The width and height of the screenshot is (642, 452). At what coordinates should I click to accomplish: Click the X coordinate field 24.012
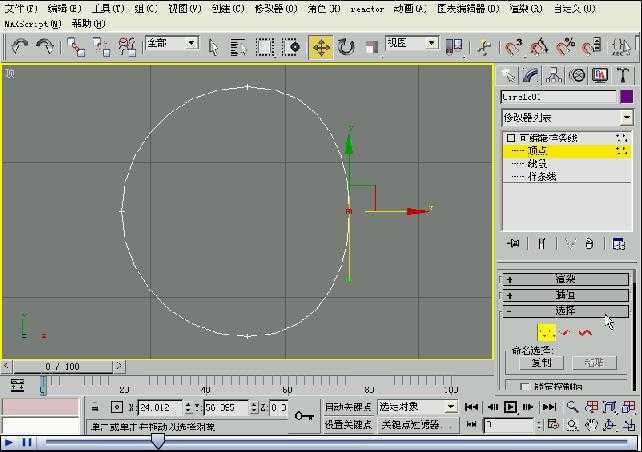coord(159,408)
